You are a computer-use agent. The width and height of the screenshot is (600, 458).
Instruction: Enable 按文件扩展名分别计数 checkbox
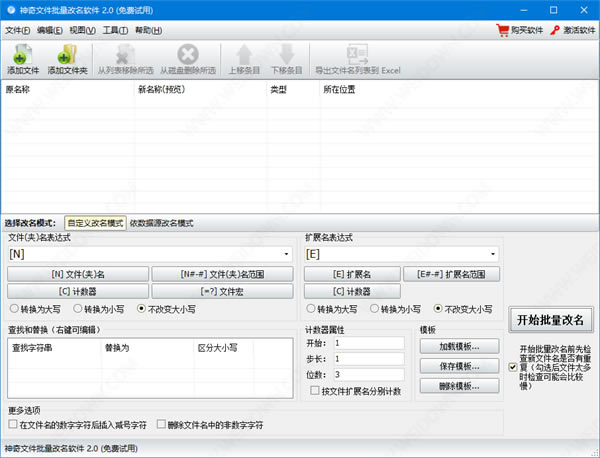pos(315,391)
